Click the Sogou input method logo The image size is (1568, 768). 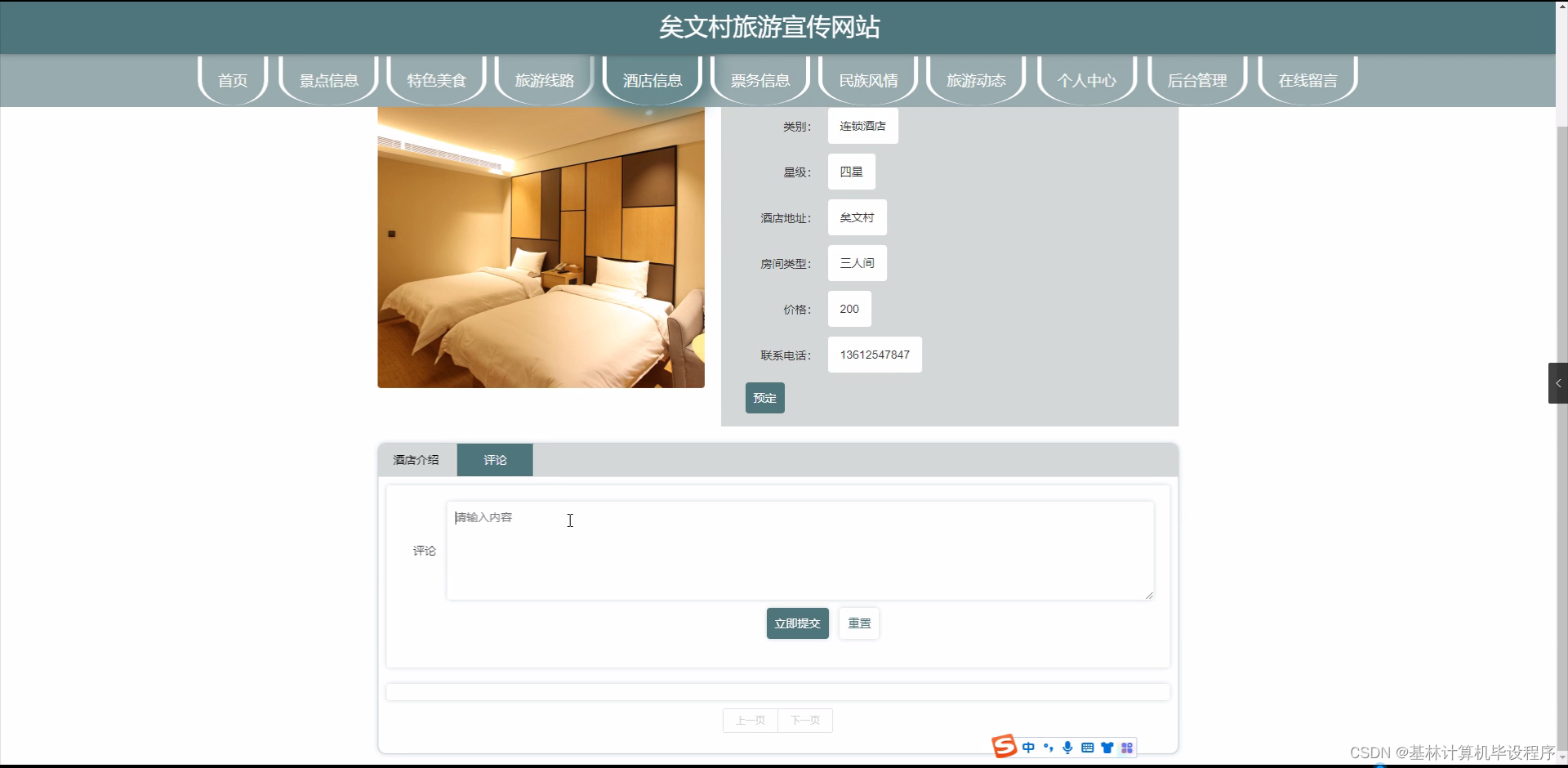[x=1004, y=746]
